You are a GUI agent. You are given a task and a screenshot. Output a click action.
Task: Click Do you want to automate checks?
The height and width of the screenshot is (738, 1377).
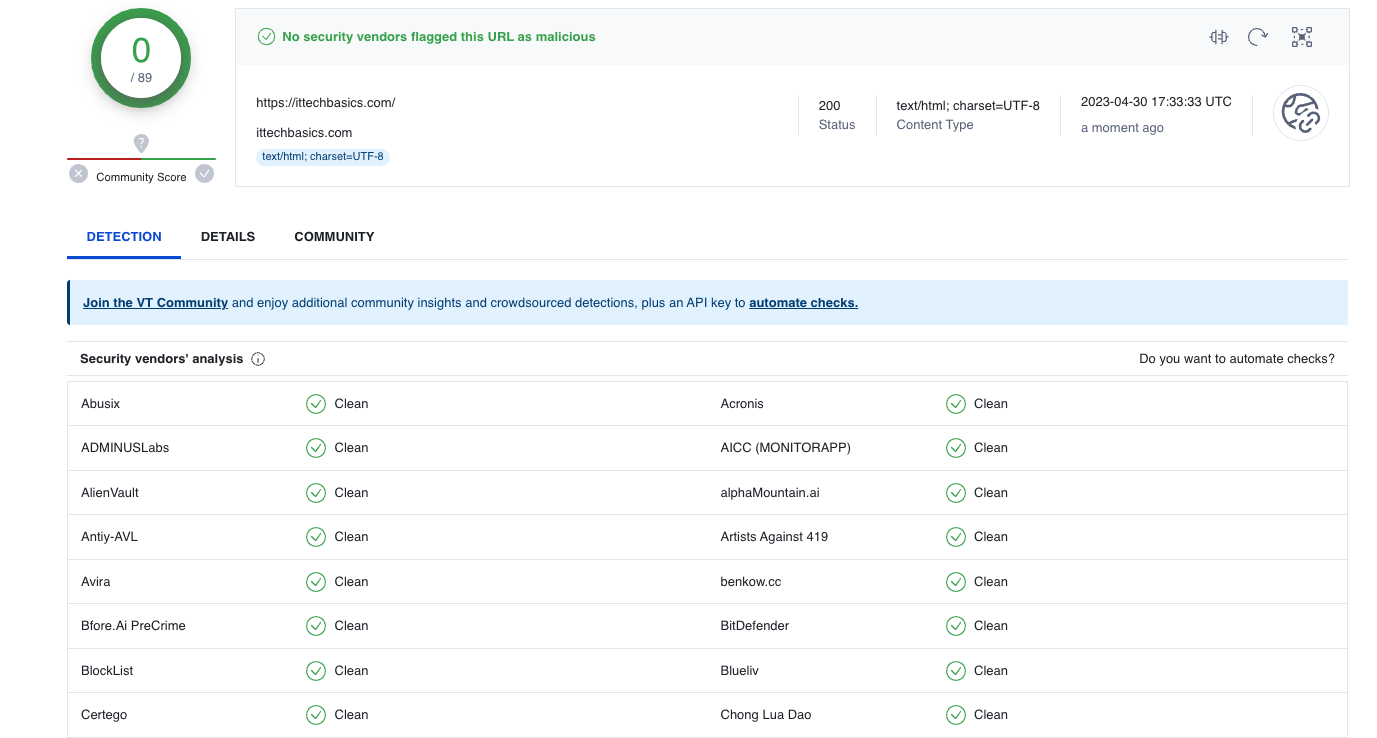click(x=1237, y=359)
